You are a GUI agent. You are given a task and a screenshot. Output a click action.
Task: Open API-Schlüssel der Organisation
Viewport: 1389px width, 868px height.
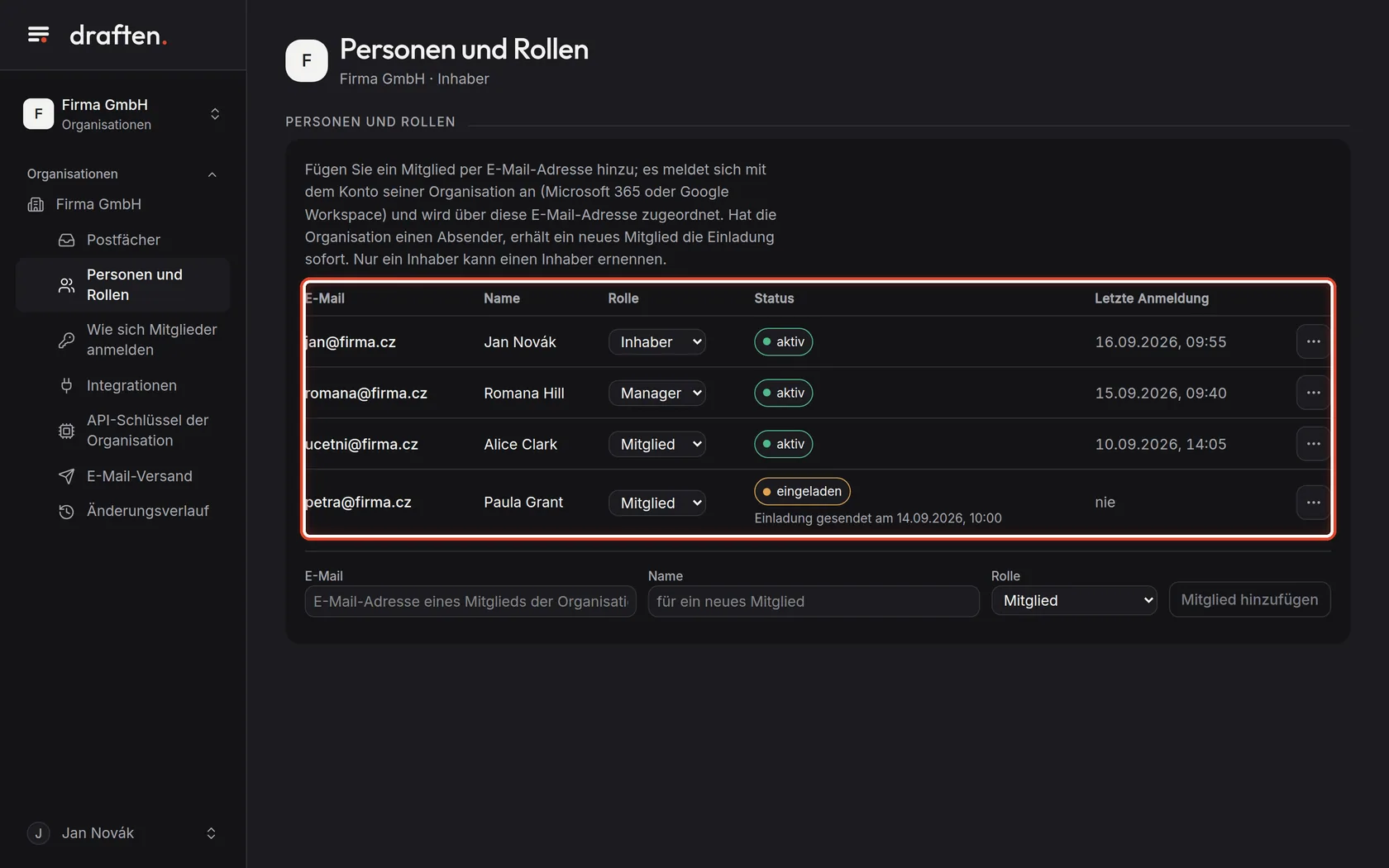coord(147,431)
